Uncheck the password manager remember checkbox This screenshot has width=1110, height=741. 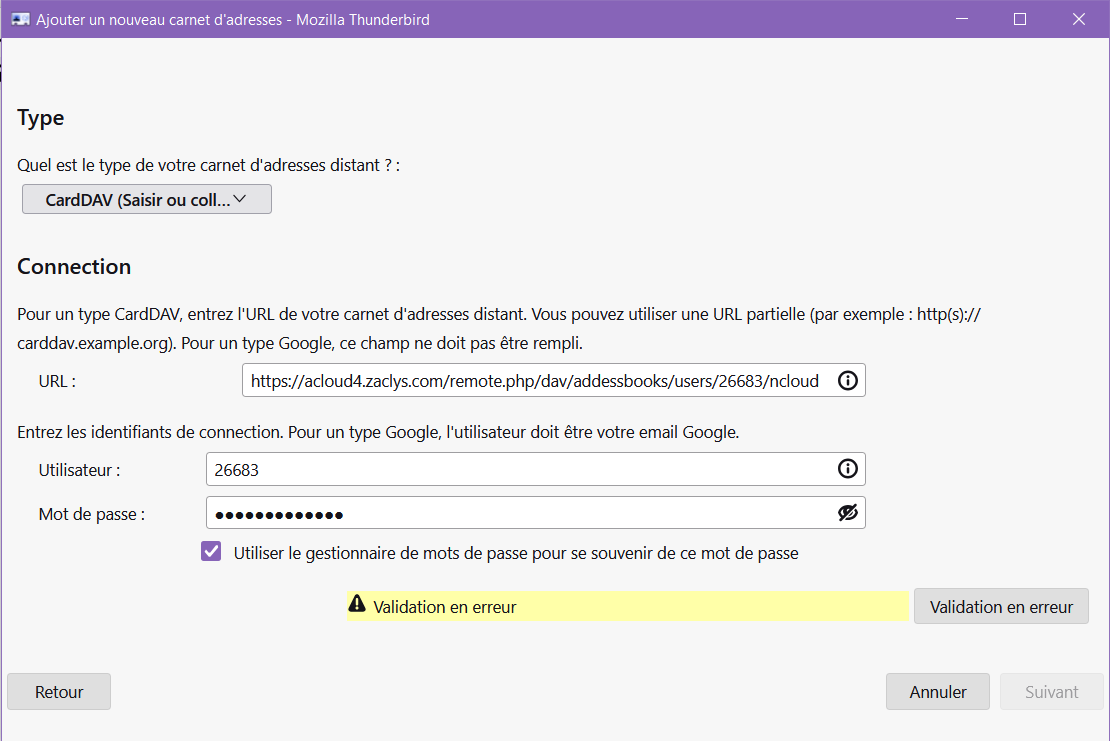point(211,552)
